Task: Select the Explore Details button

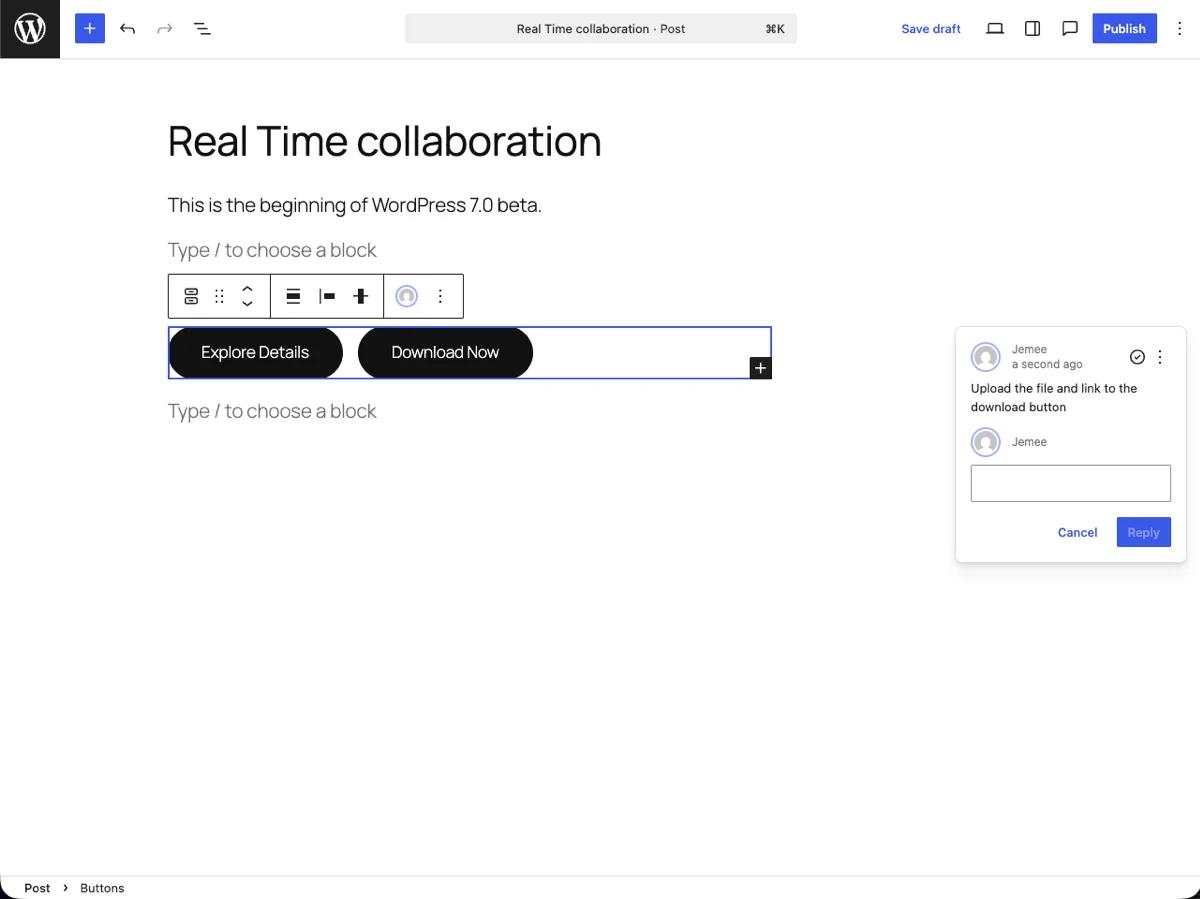Action: point(255,352)
